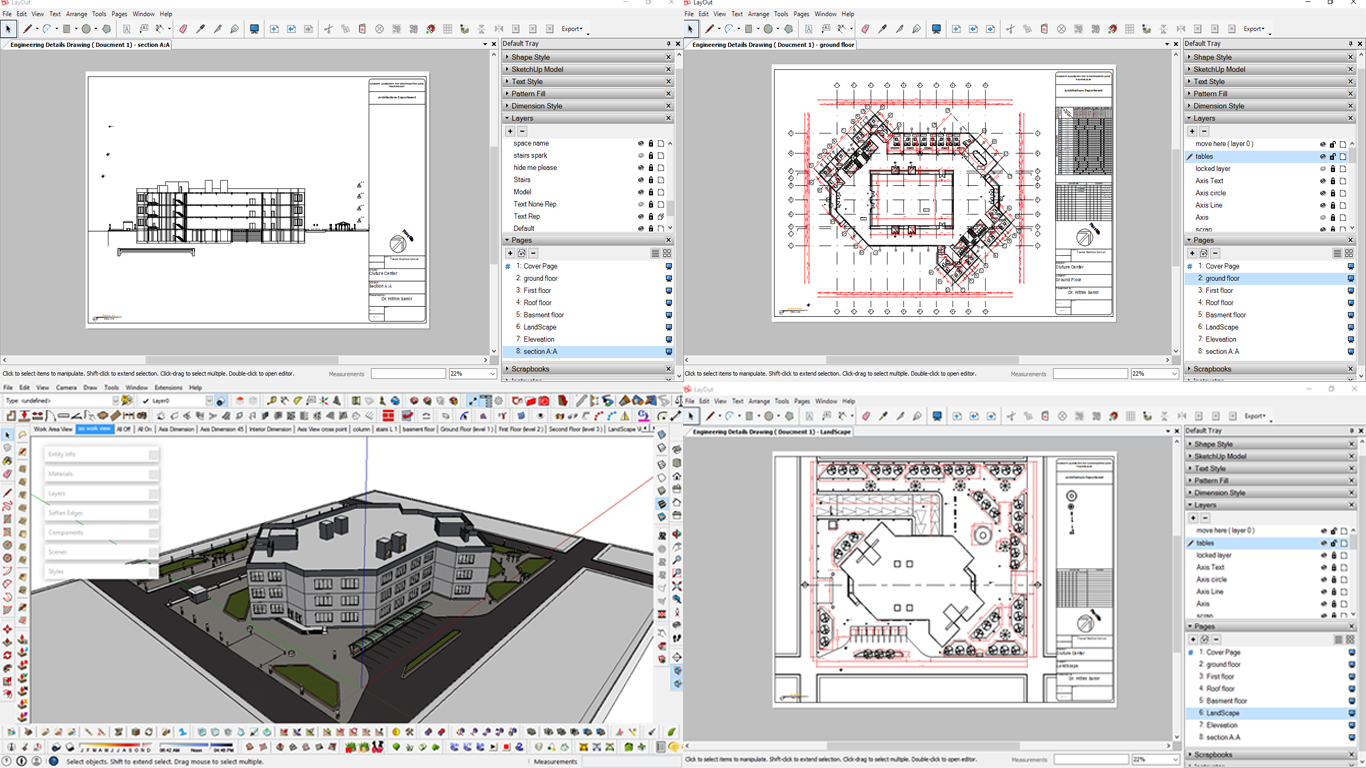Switch to the 'Axis Dimension 45' scene tab
The image size is (1366, 768).
click(222, 429)
